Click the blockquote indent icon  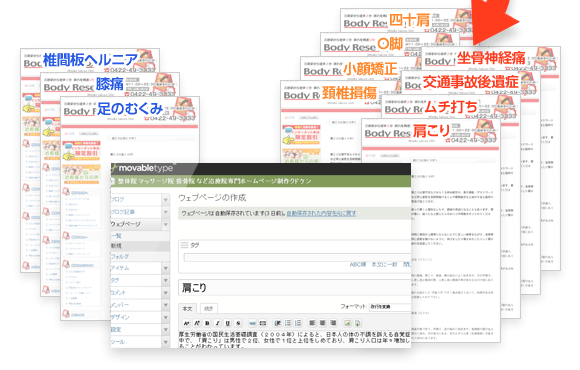pos(277,323)
